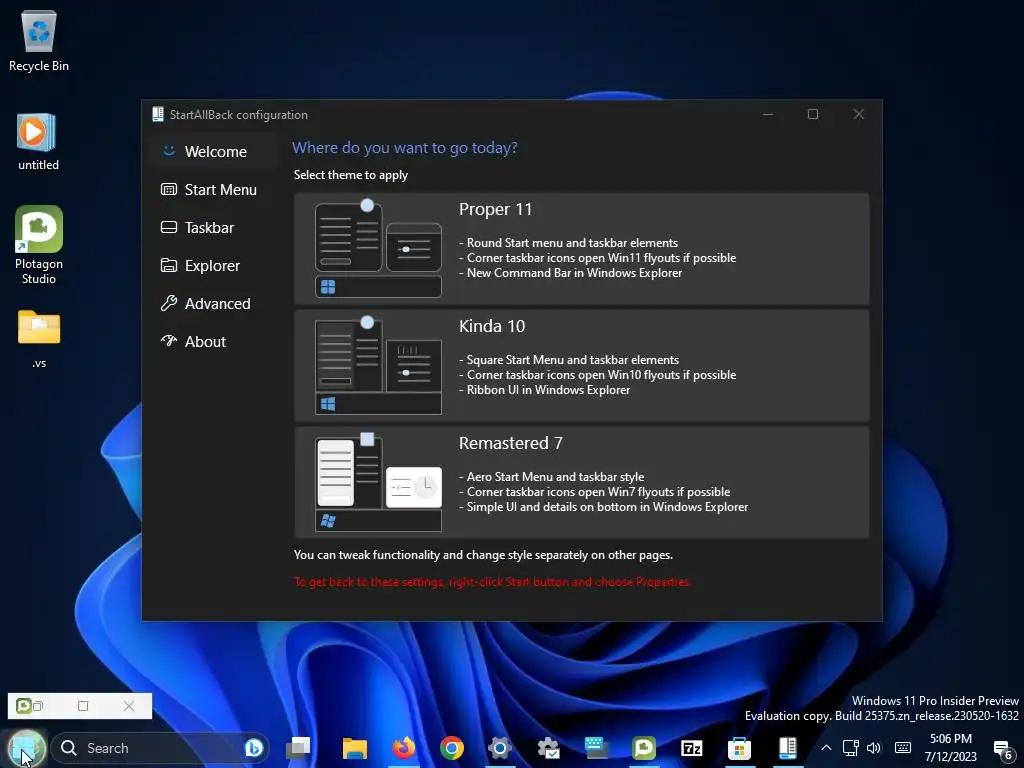The height and width of the screenshot is (768, 1024).
Task: Close the small Plotagon floating window
Action: (x=129, y=706)
